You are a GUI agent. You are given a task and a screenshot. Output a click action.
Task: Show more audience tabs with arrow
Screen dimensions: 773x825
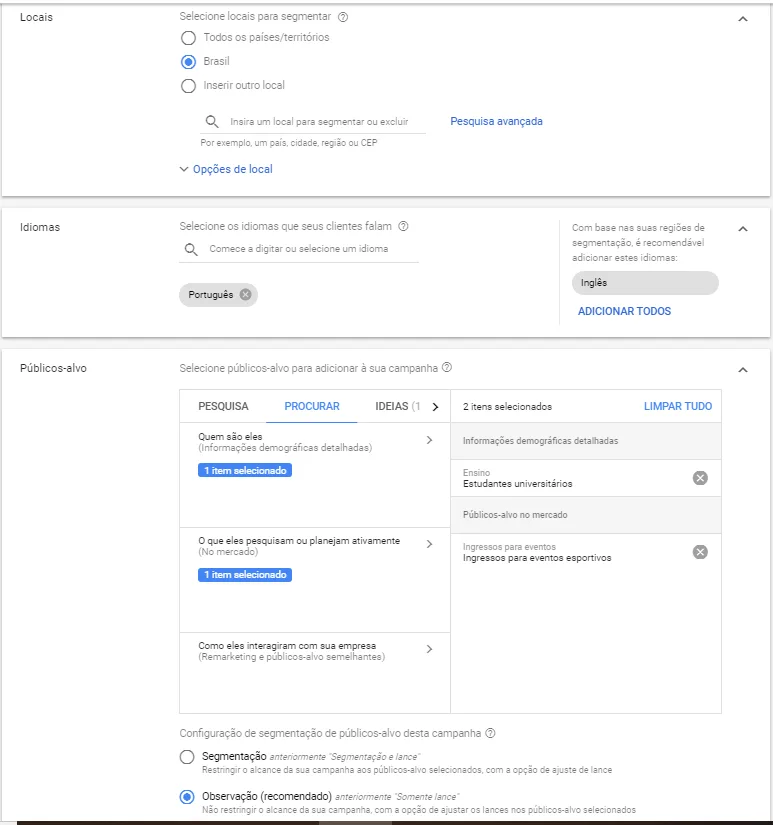435,407
